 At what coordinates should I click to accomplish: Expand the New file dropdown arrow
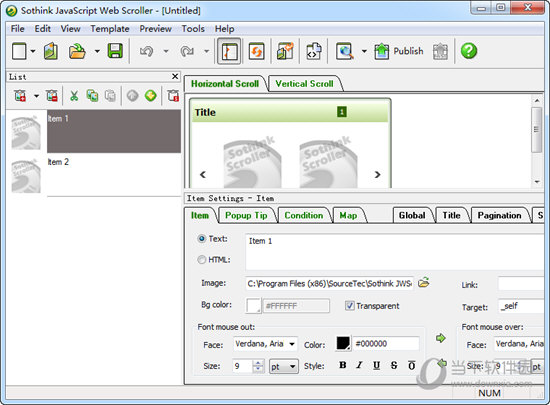tap(33, 51)
